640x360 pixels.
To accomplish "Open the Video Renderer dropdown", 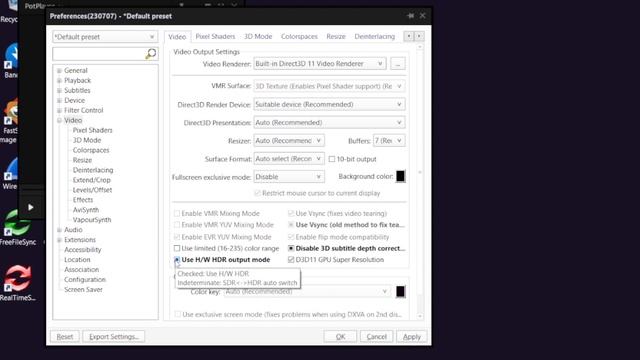I will (x=320, y=64).
